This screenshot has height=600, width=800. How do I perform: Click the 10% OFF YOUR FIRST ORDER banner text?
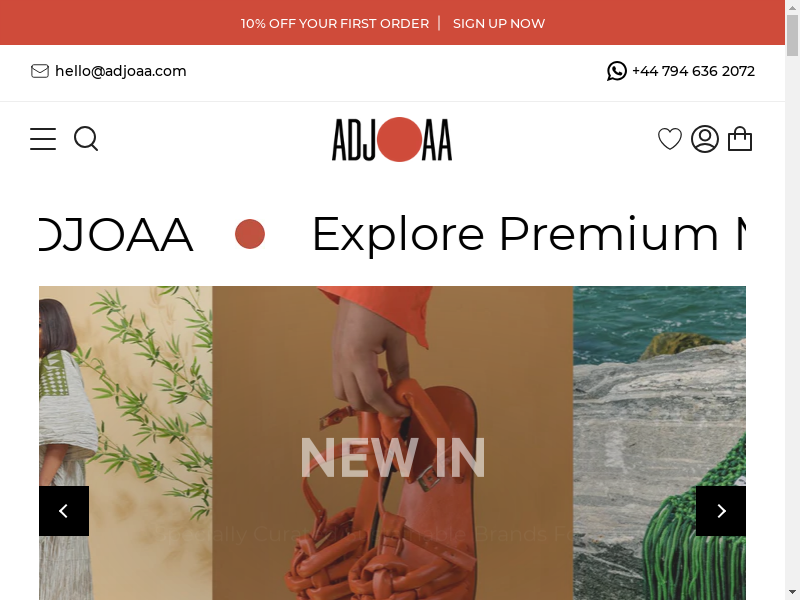tap(335, 23)
